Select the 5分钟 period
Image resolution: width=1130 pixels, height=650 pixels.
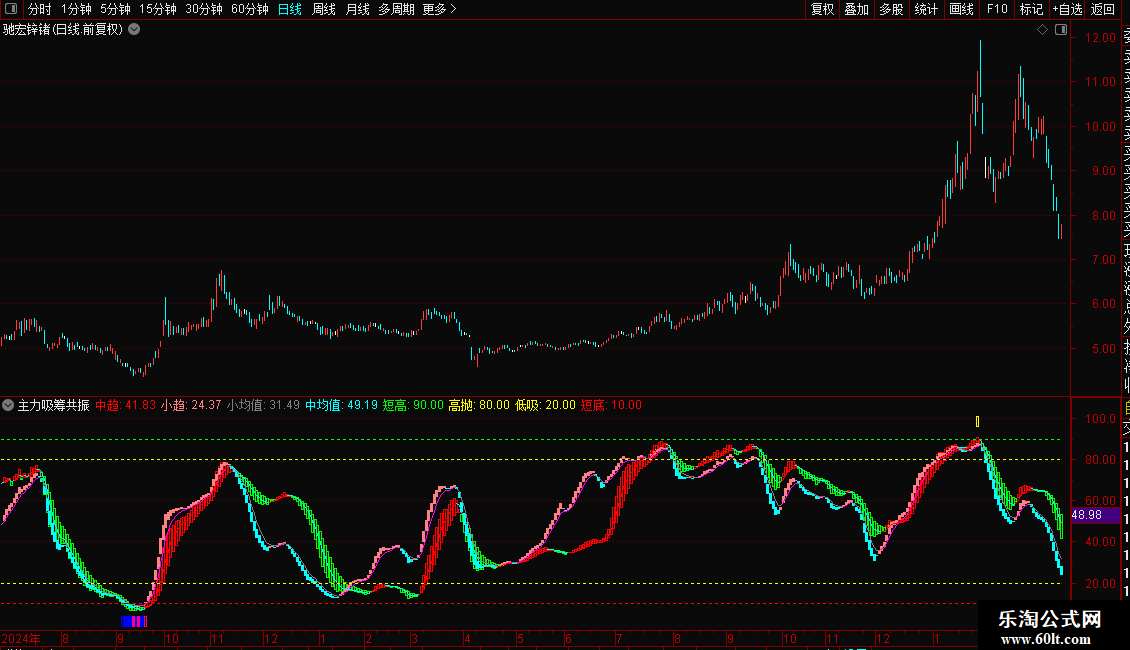click(115, 9)
